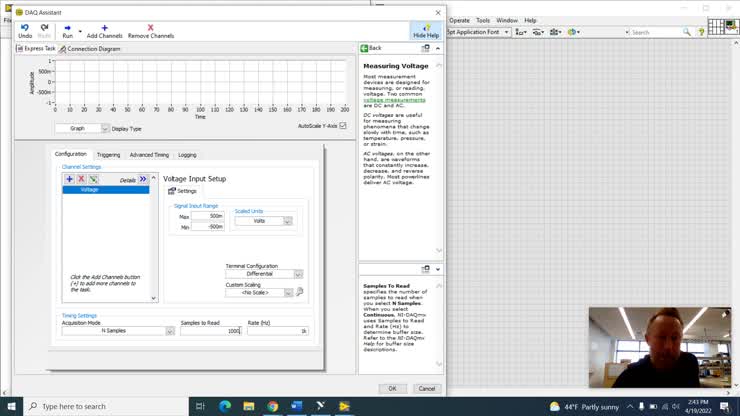Screen dimensions: 740x416
Task: Open the Scaled Units Volts dropdown
Action: coord(287,221)
